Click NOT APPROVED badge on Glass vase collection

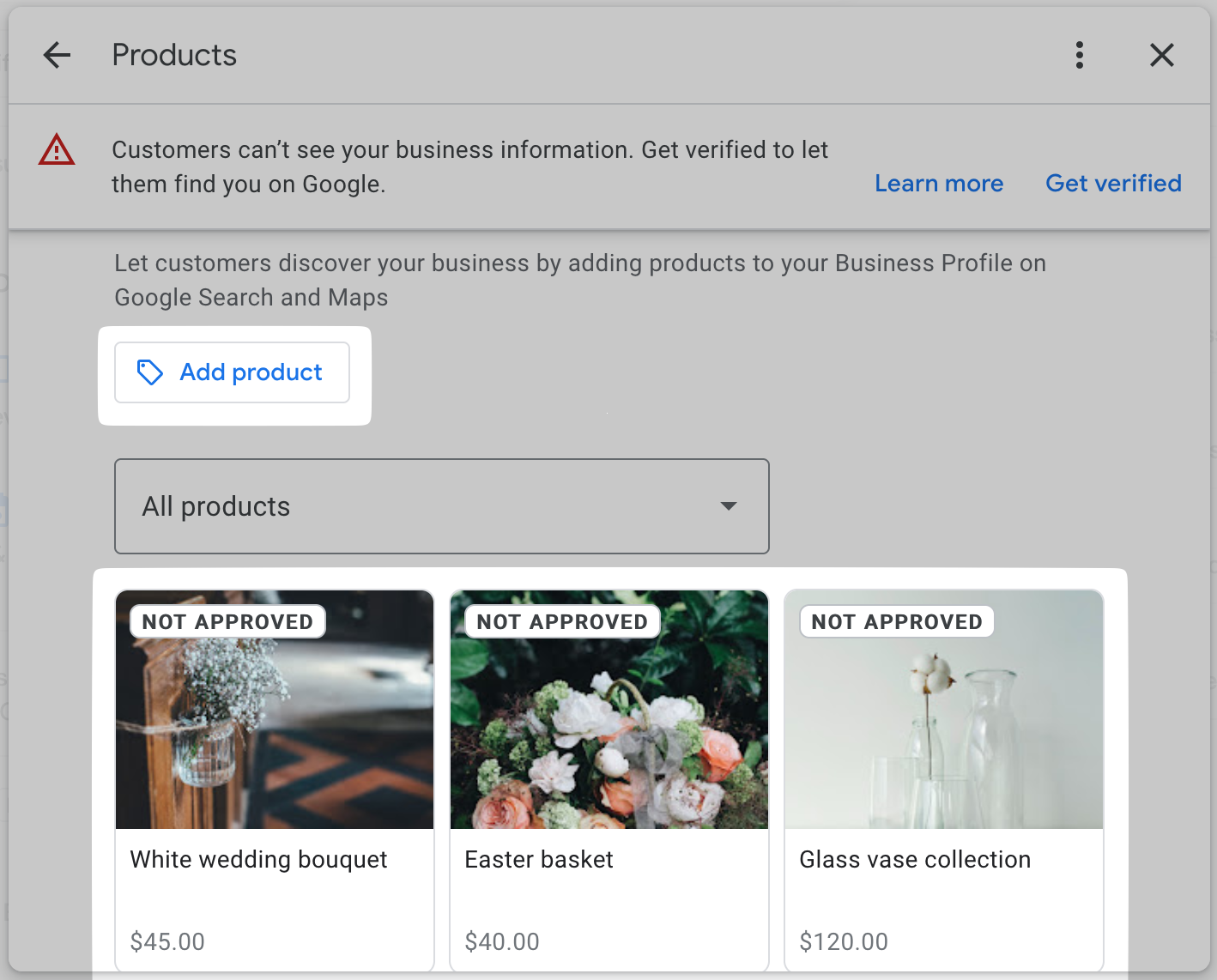[x=896, y=620]
